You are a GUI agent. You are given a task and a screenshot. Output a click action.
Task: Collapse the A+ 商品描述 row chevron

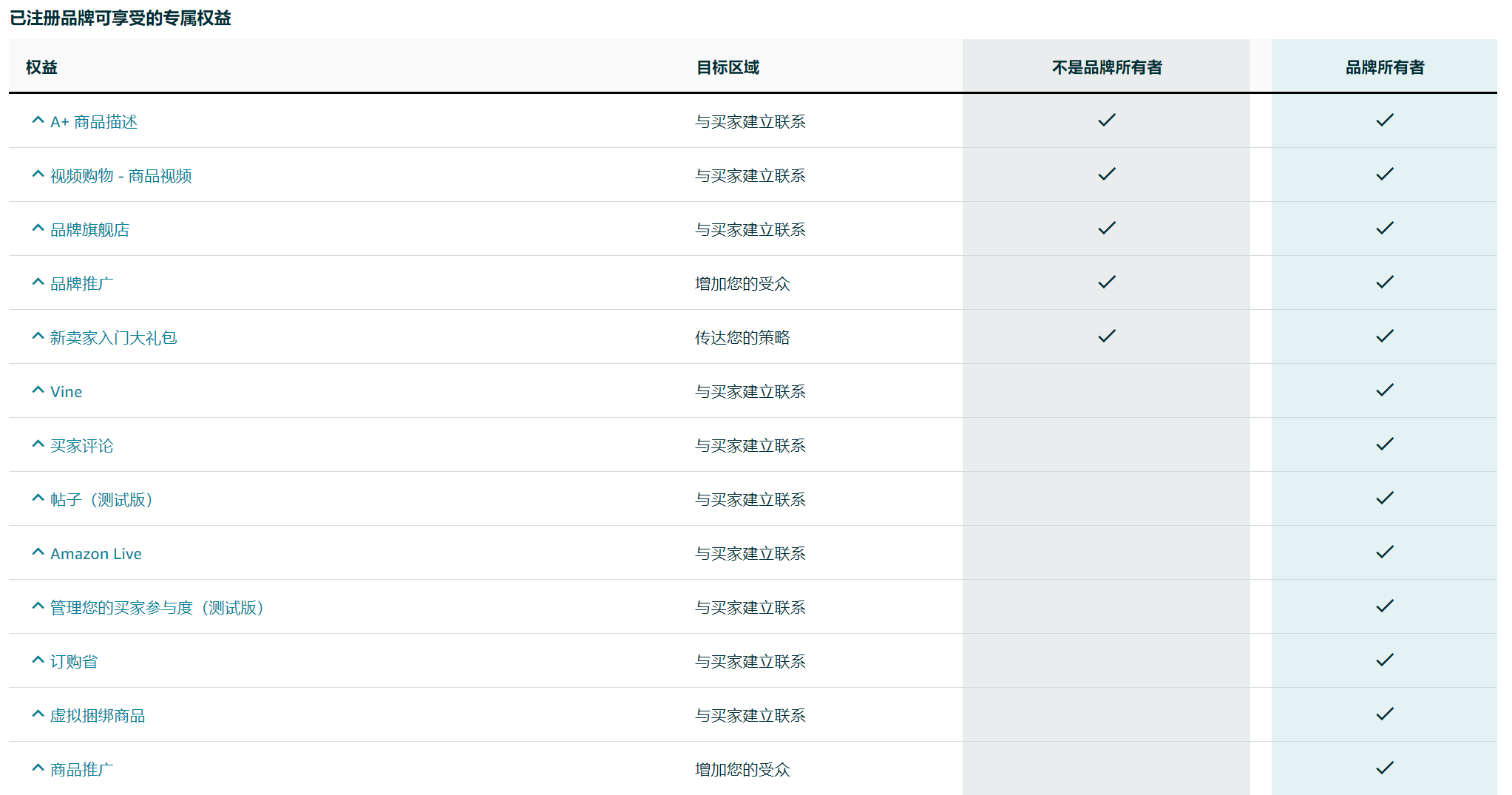(x=38, y=120)
